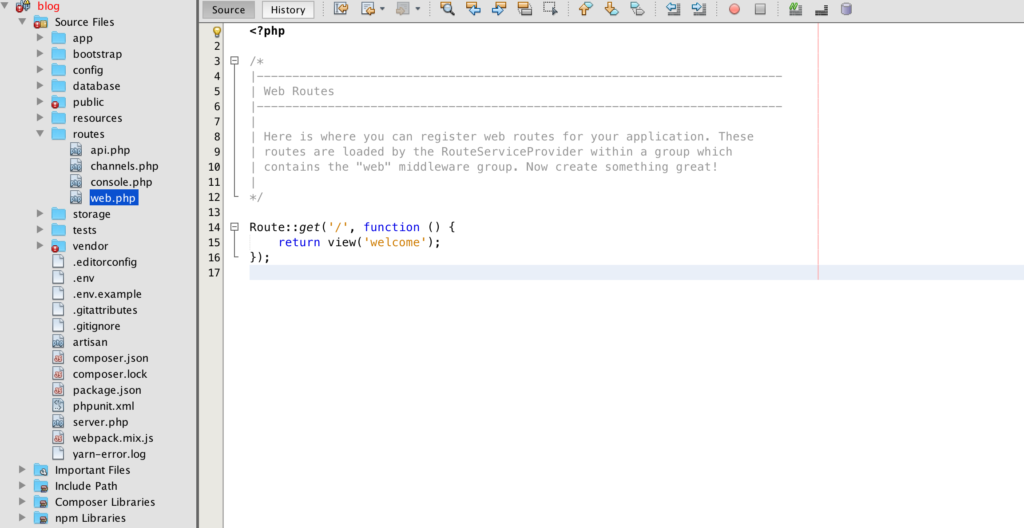This screenshot has width=1024, height=528.
Task: Collapse the comment block fold at line 3
Action: tap(235, 61)
